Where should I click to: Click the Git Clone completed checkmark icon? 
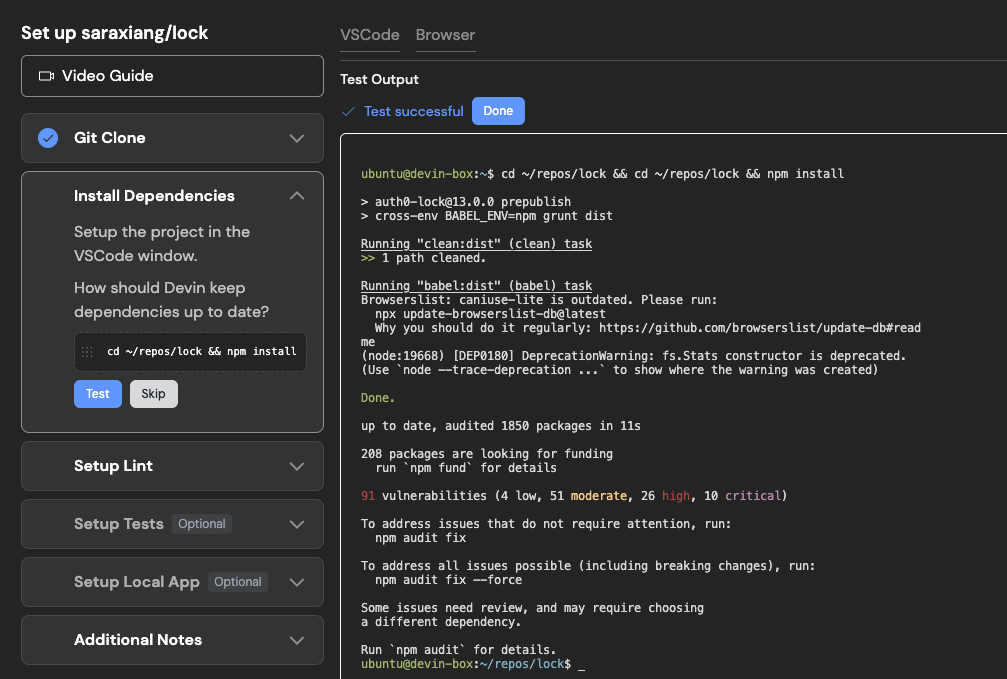(x=48, y=138)
